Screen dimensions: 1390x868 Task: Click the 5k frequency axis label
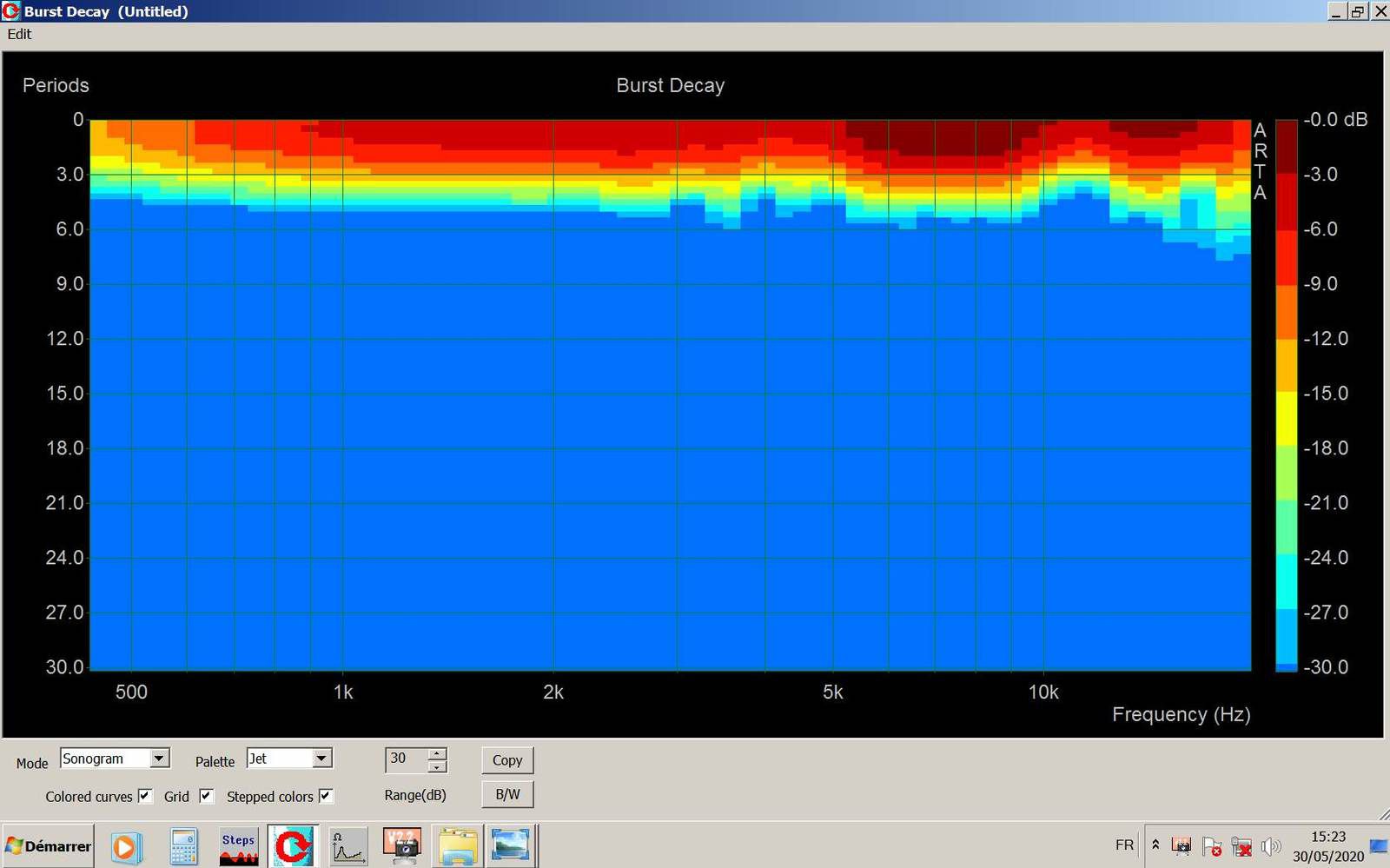[x=832, y=692]
